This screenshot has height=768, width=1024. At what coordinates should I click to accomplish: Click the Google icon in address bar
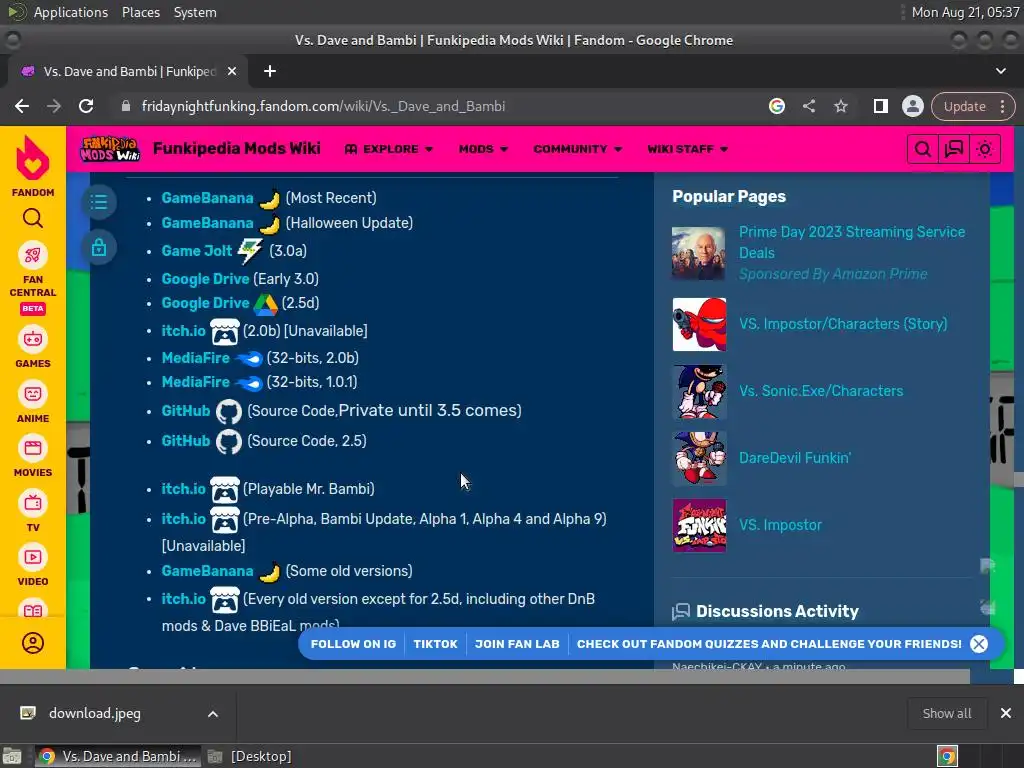coord(776,106)
